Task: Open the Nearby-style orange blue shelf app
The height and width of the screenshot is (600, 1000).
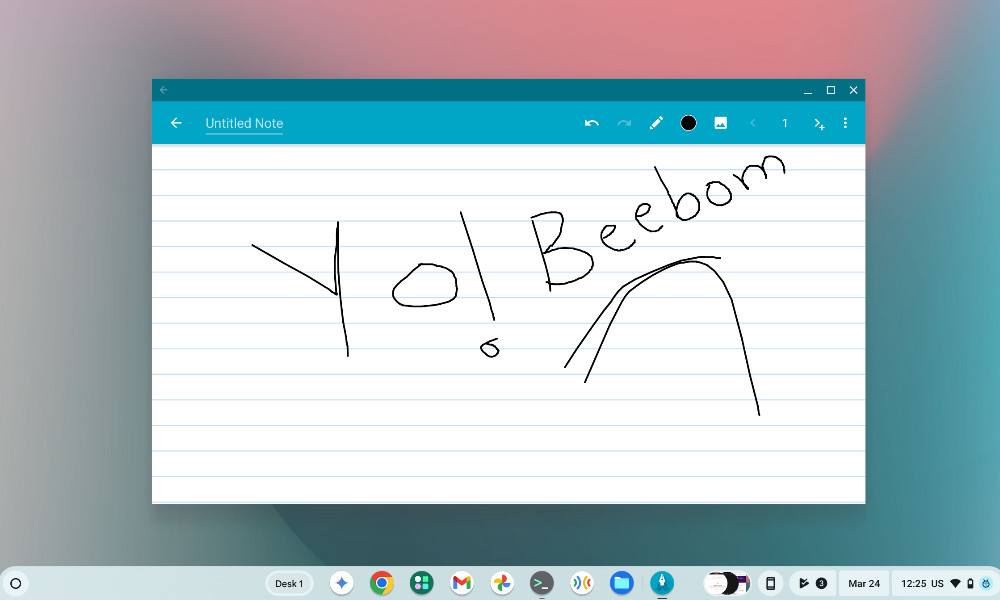Action: click(x=582, y=583)
